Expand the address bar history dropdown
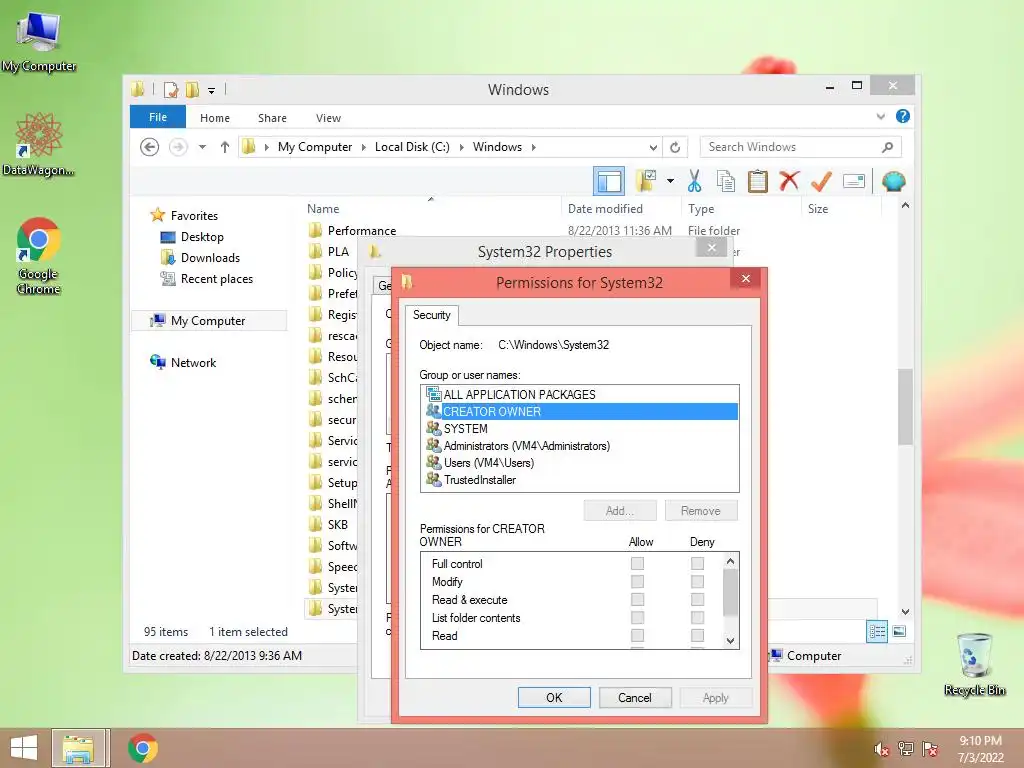The height and width of the screenshot is (768, 1024). pyautogui.click(x=653, y=148)
